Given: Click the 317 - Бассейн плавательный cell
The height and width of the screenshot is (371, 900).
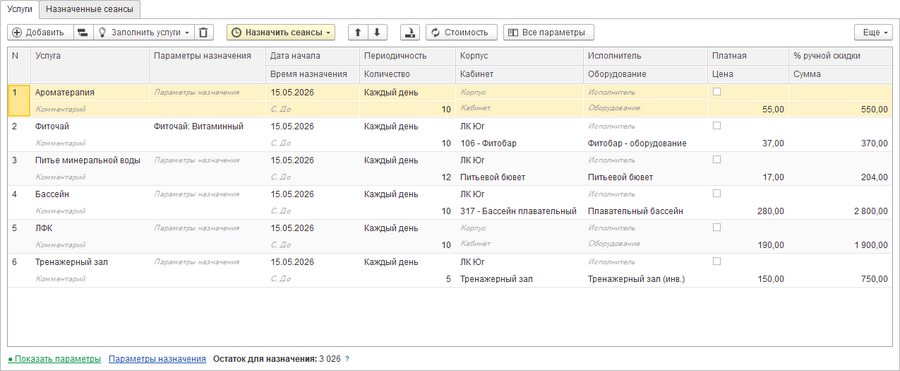Looking at the screenshot, I should click(x=519, y=211).
